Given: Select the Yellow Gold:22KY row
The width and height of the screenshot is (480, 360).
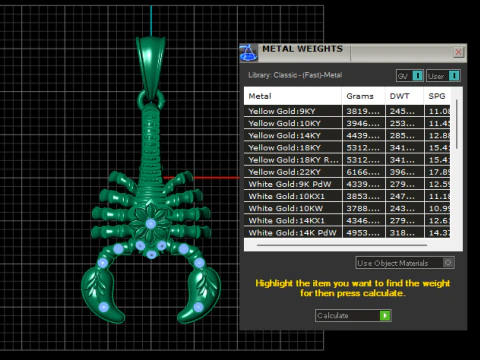Looking at the screenshot, I should coord(347,172).
